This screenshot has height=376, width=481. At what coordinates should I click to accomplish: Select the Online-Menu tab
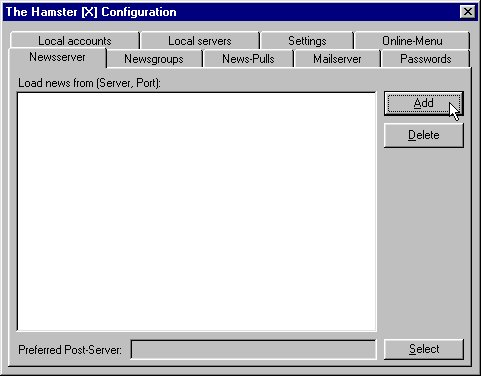point(412,41)
